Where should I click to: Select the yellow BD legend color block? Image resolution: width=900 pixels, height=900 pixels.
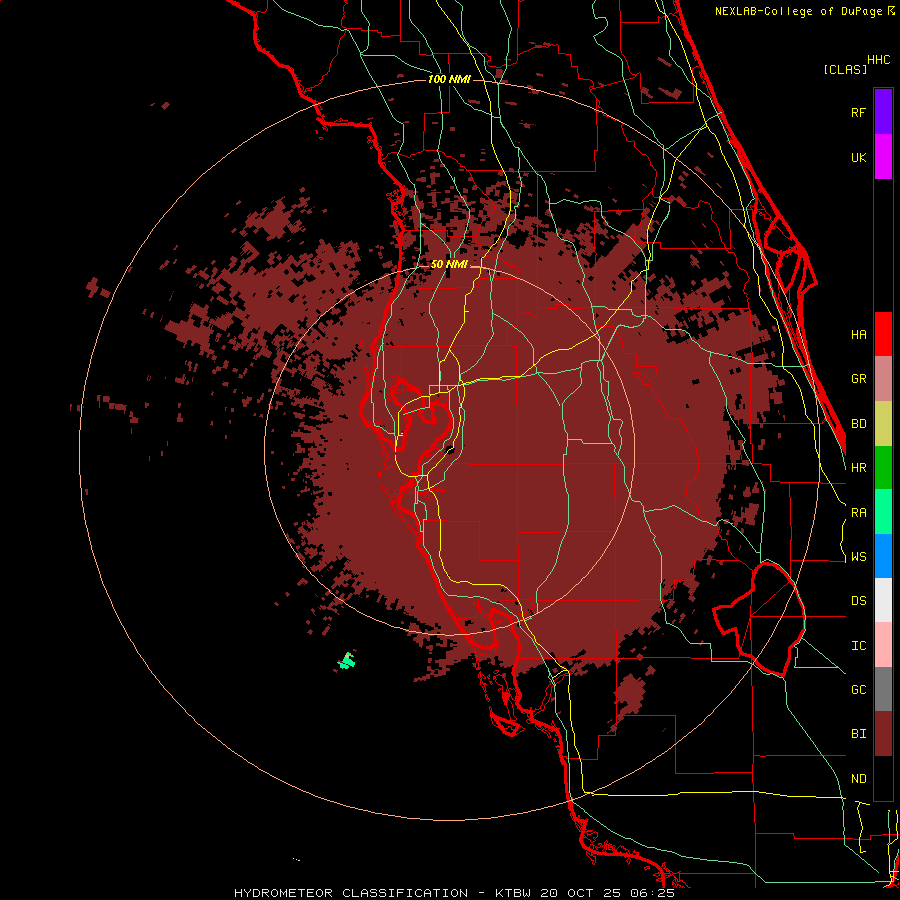pos(883,423)
